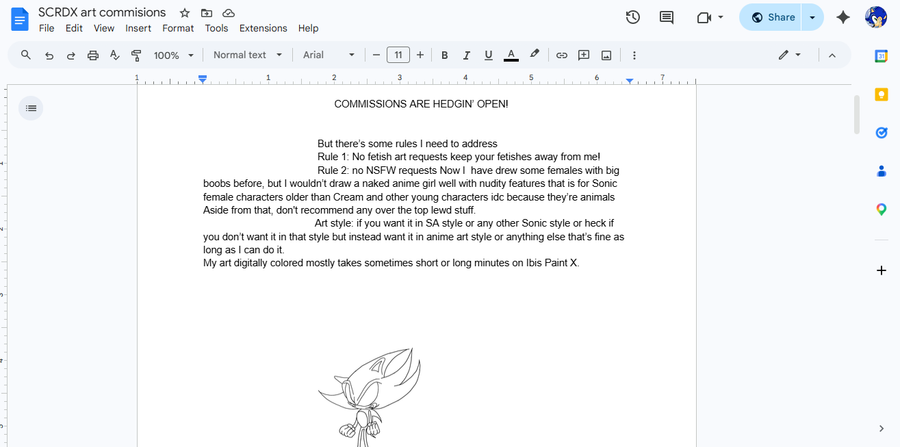Click the right indent marker on the ruler
The image size is (900, 447).
coord(630,81)
